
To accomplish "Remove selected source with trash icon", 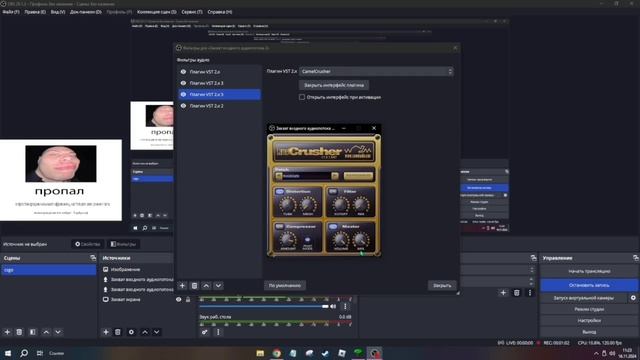I will [118, 332].
